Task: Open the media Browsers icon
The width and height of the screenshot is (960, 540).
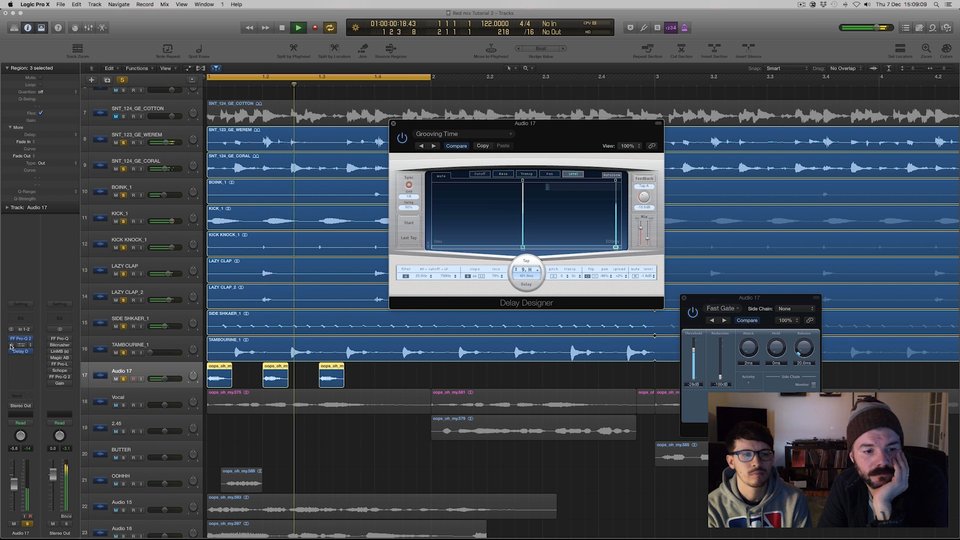Action: tap(947, 28)
